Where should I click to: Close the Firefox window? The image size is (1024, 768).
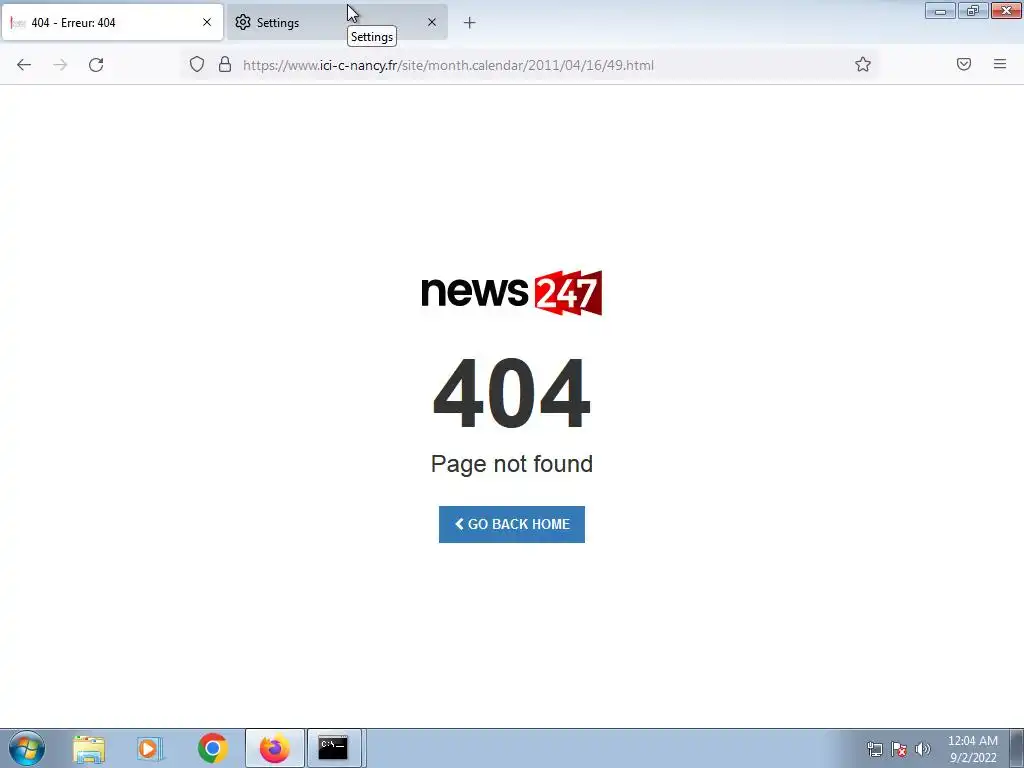tap(1006, 10)
